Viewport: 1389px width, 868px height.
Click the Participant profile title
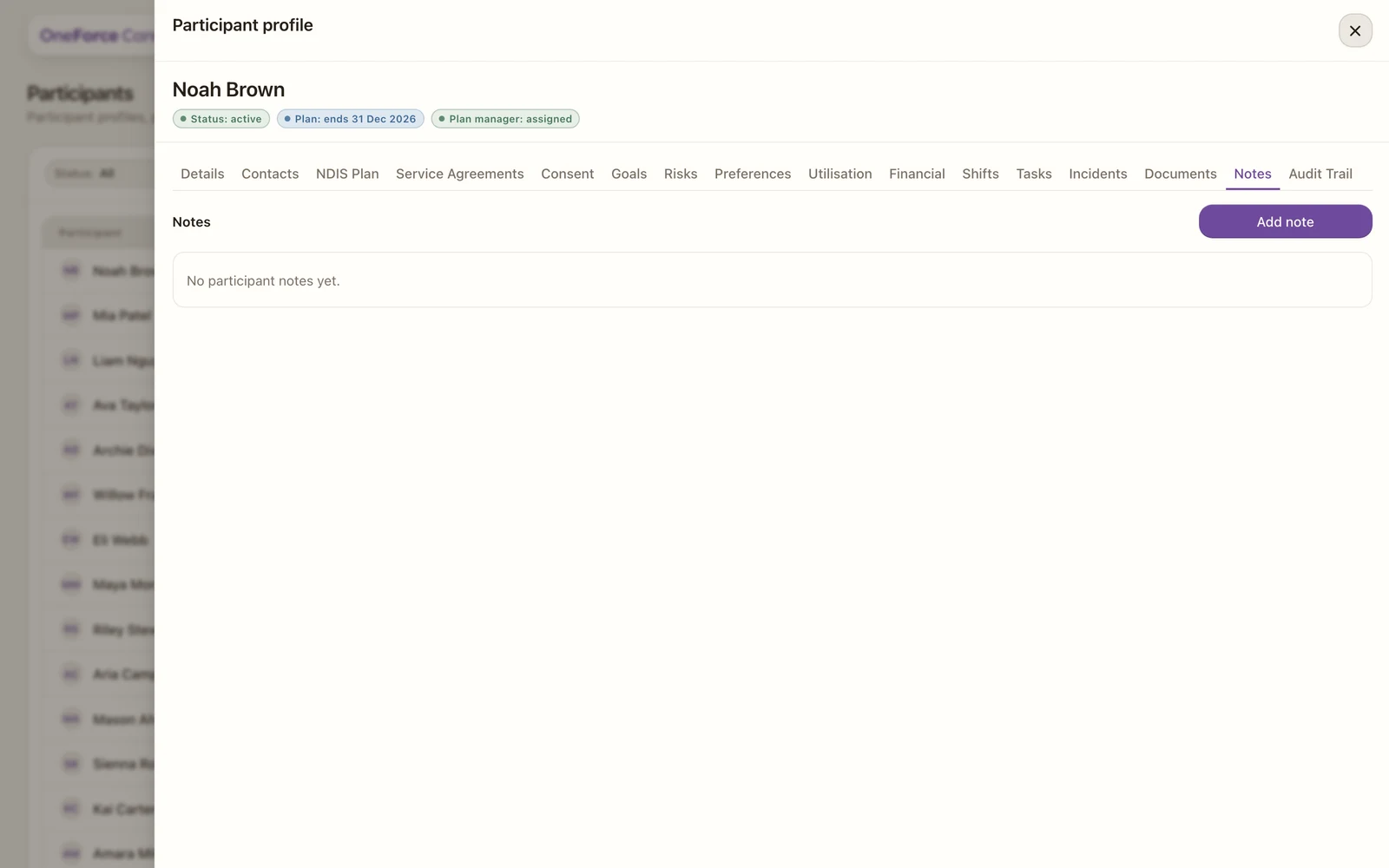(x=242, y=25)
